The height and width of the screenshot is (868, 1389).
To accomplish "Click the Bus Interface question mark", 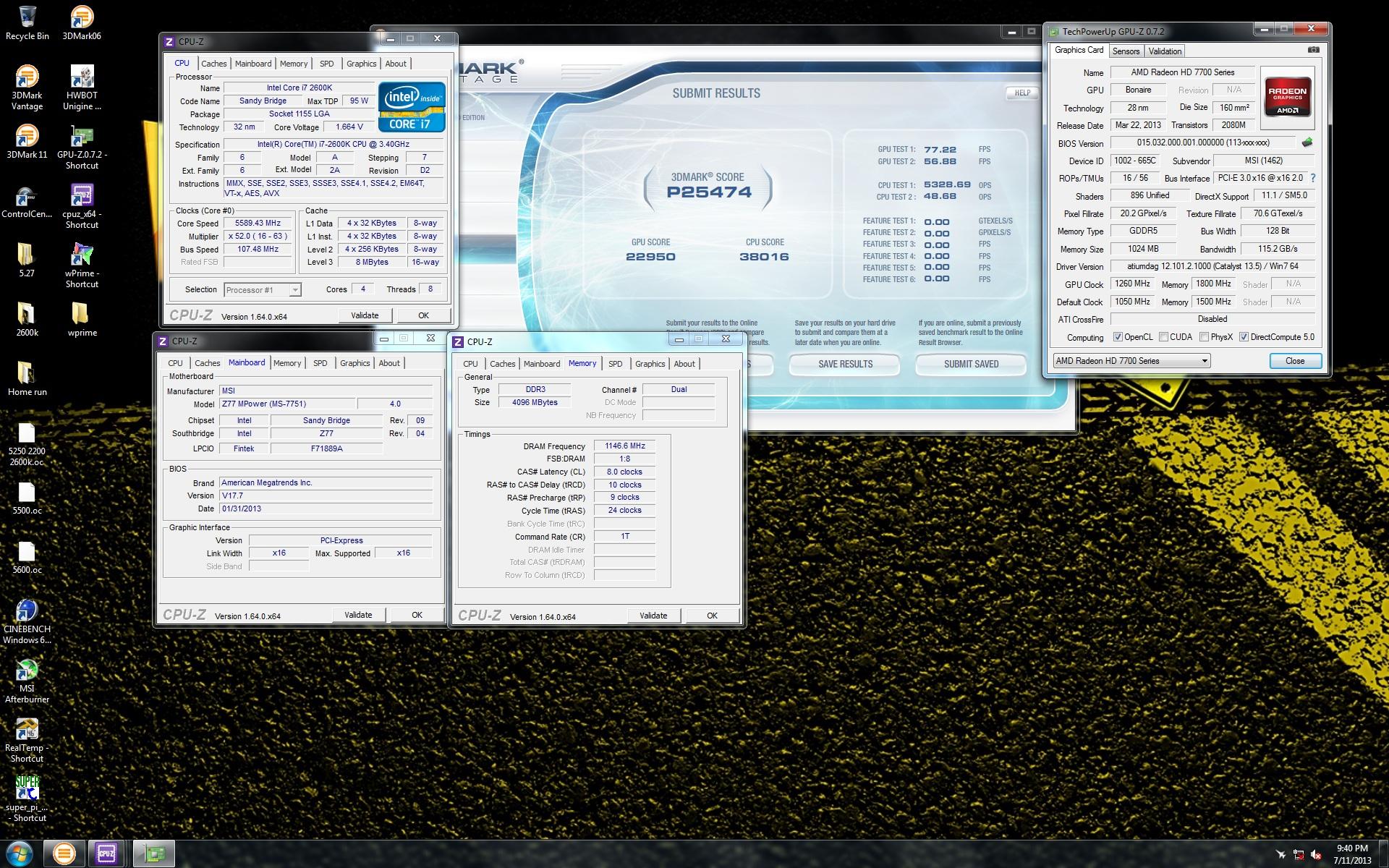I will pos(1313,178).
